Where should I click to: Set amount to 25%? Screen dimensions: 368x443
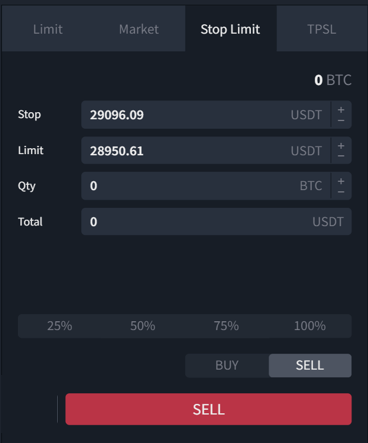[60, 326]
